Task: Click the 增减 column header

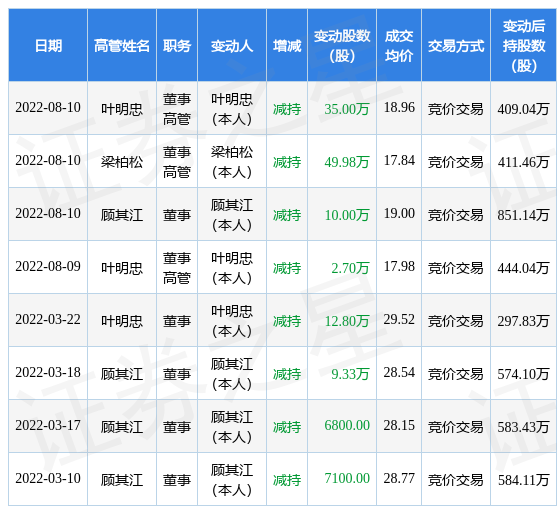Action: coord(287,46)
